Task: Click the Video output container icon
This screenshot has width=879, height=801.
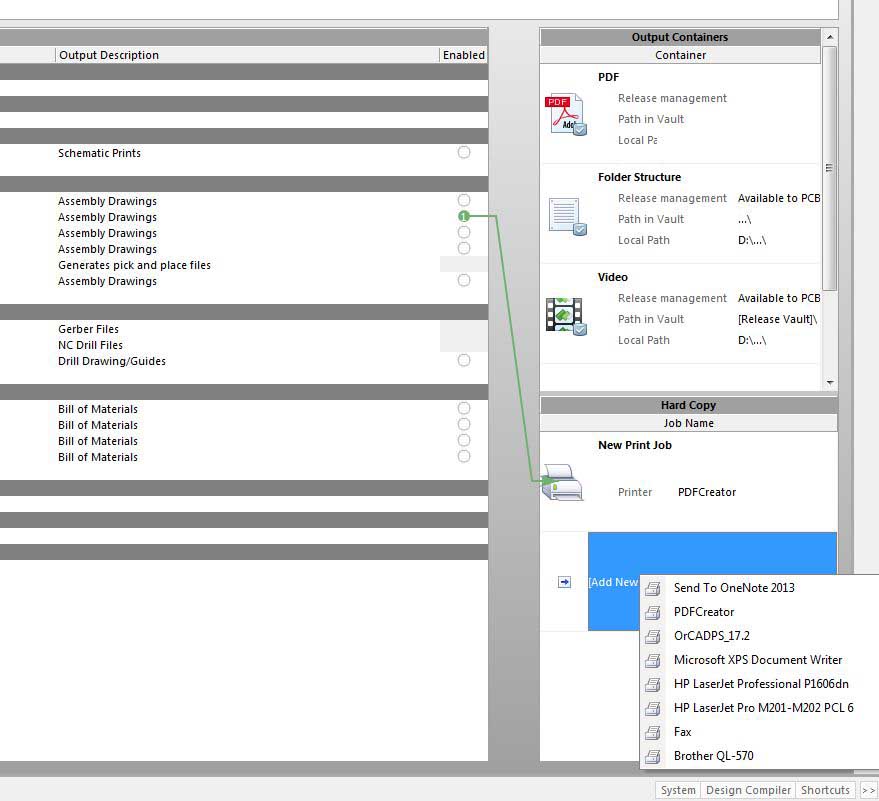Action: click(565, 315)
